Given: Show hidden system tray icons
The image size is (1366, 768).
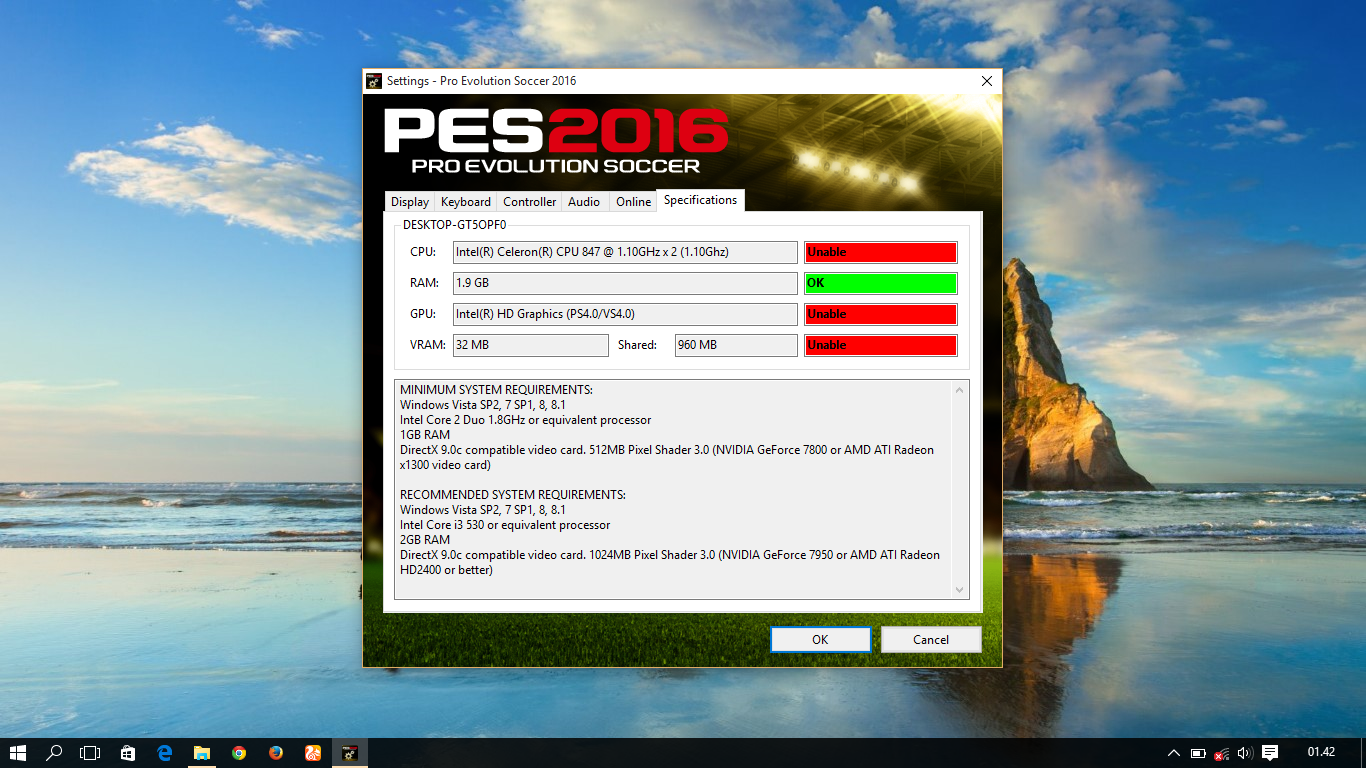Looking at the screenshot, I should 1174,753.
